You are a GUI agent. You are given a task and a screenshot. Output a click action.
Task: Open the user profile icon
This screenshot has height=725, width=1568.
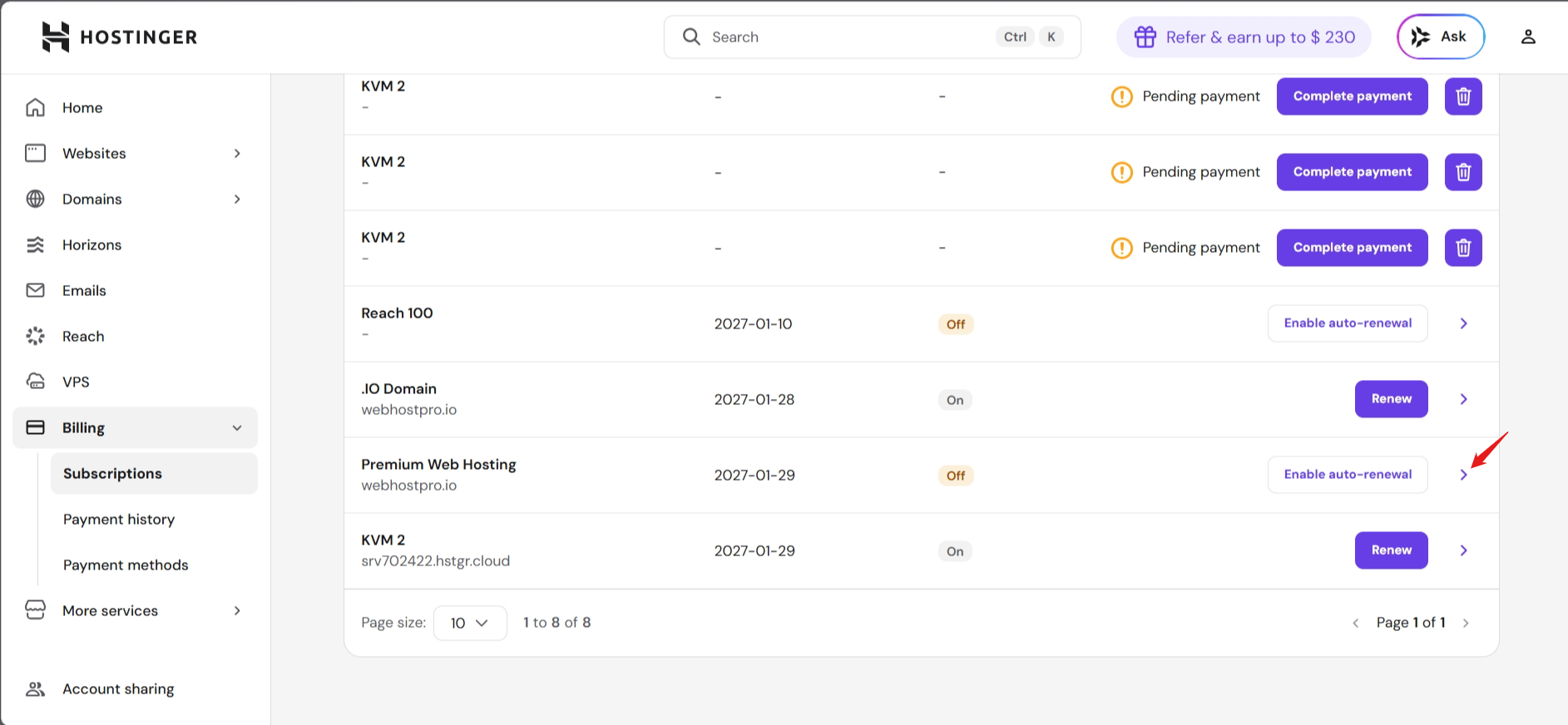[1528, 37]
